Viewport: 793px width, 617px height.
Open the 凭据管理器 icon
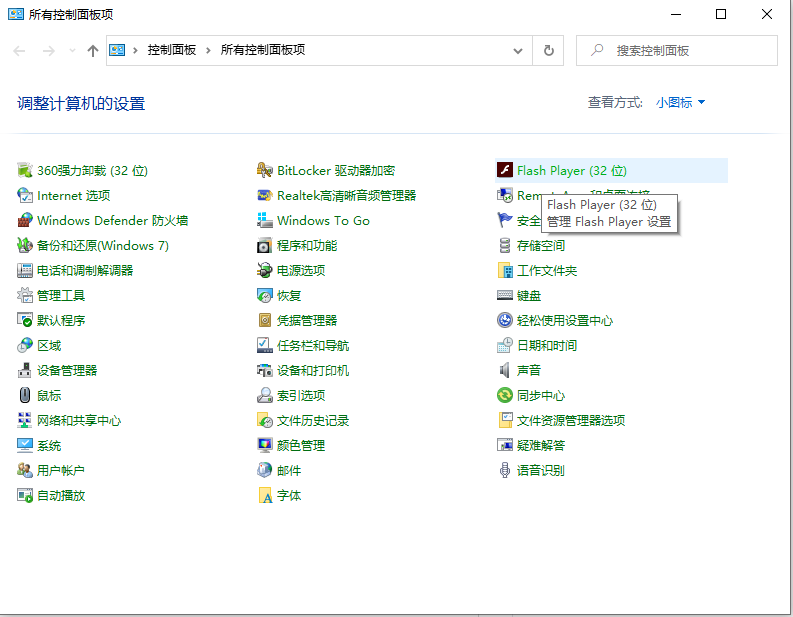point(265,321)
